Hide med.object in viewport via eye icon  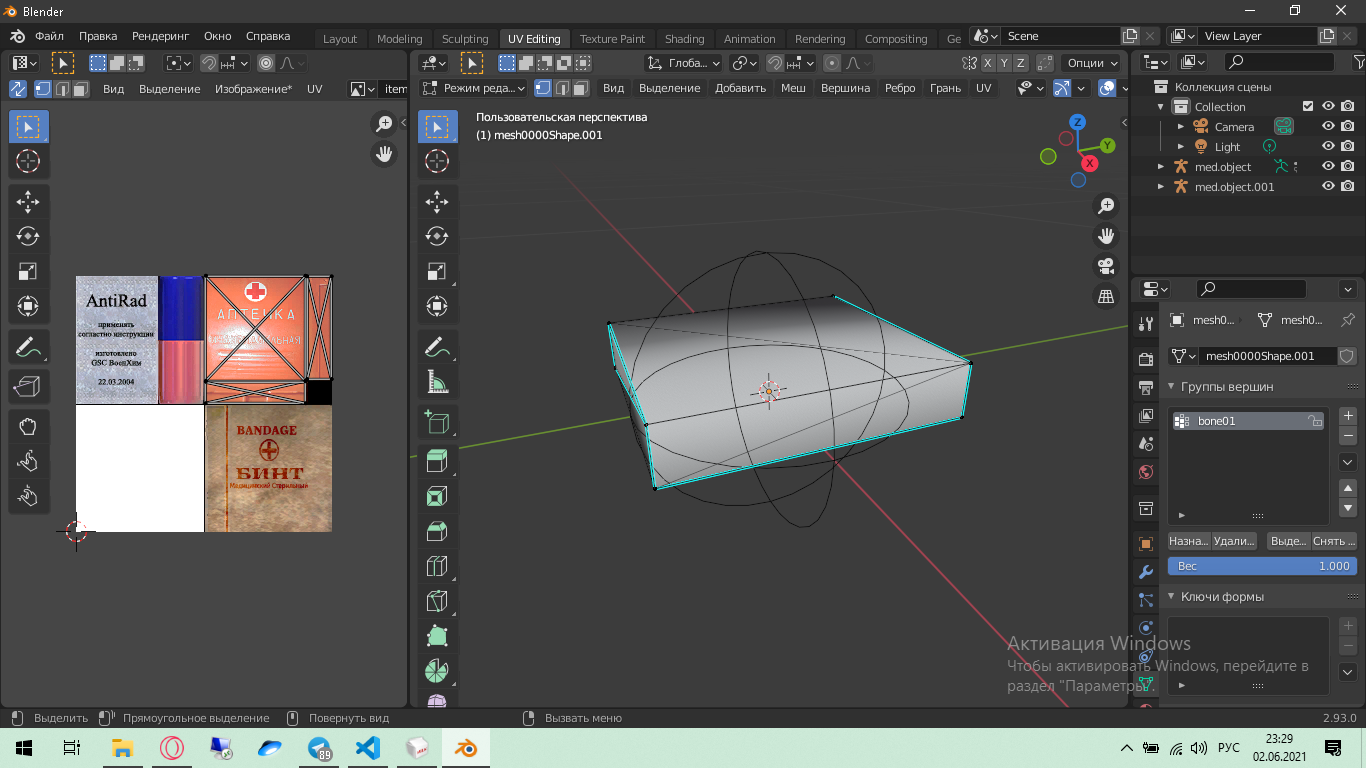click(1328, 167)
